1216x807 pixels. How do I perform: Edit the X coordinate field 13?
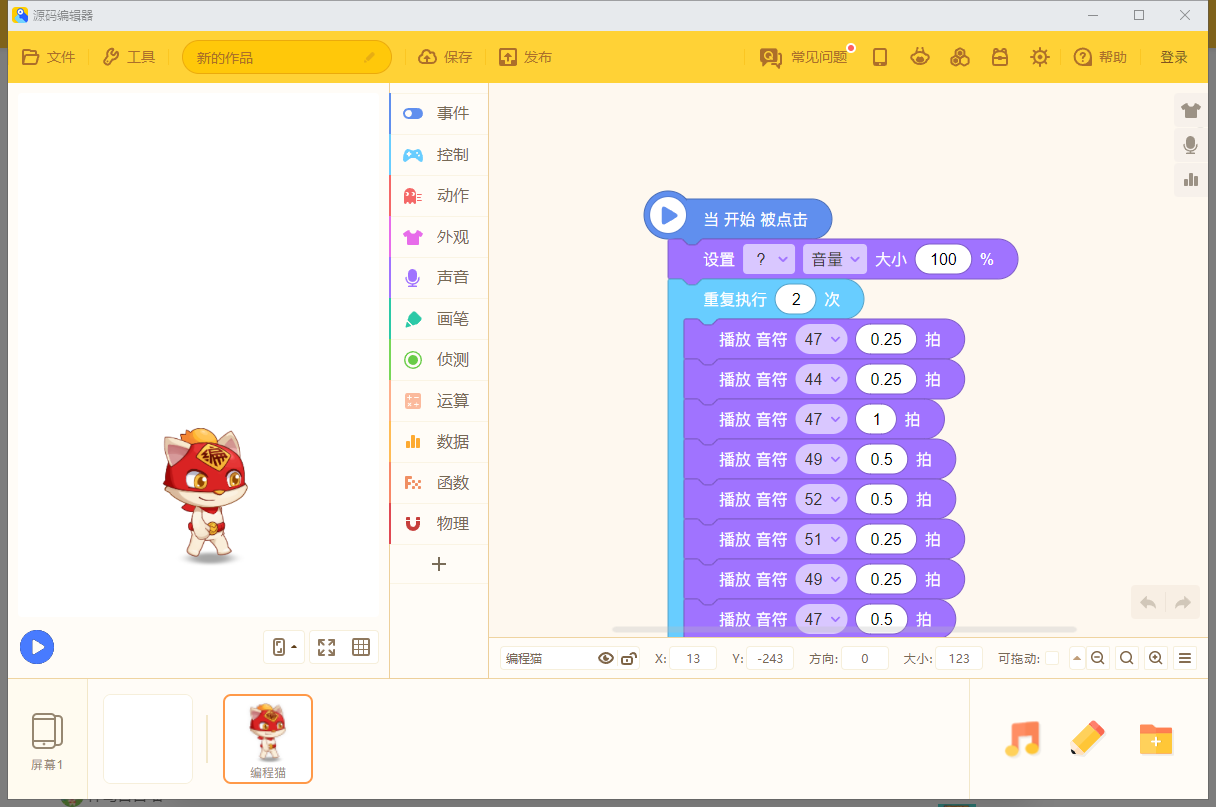[x=693, y=658]
